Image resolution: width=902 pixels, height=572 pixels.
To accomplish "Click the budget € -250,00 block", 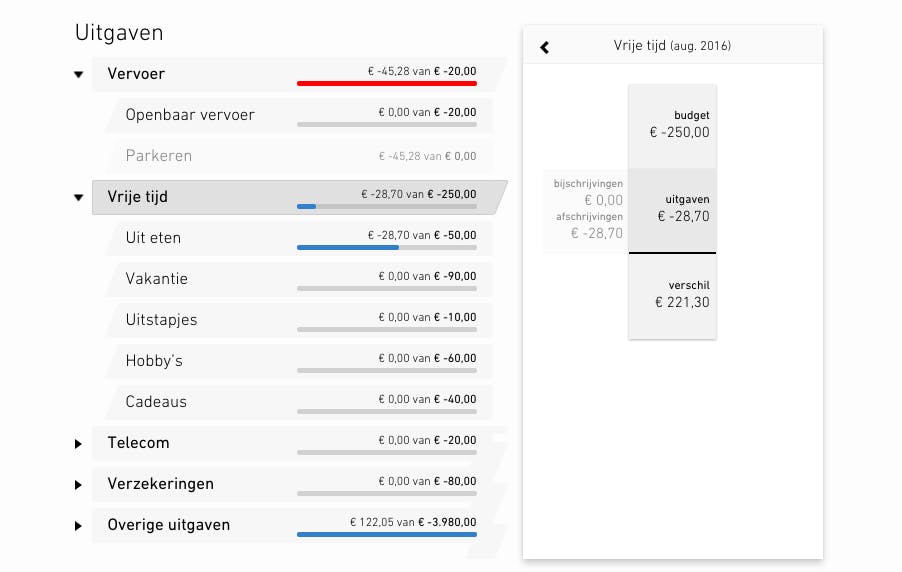I will 672,124.
